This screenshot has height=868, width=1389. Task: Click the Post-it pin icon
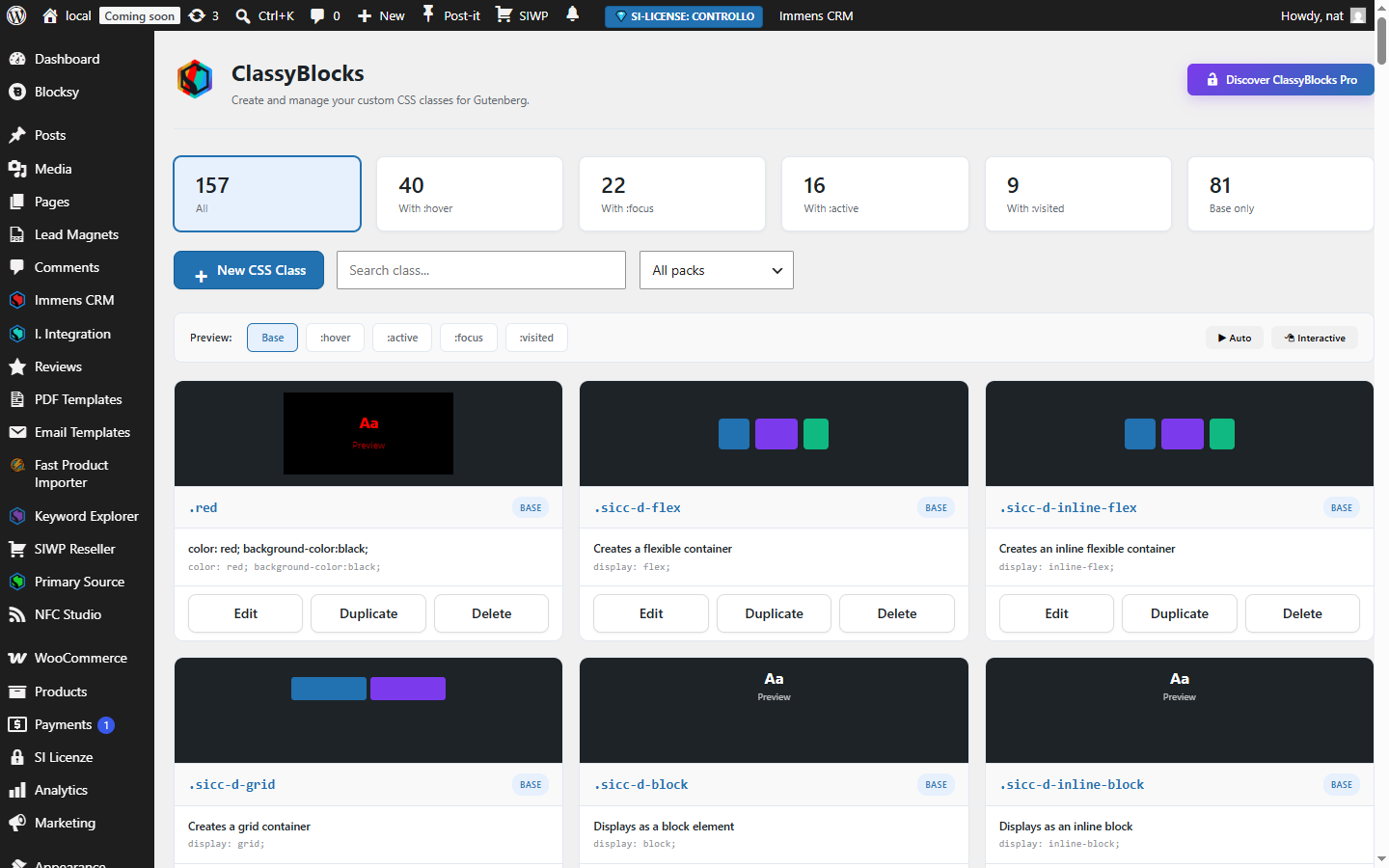pos(428,15)
